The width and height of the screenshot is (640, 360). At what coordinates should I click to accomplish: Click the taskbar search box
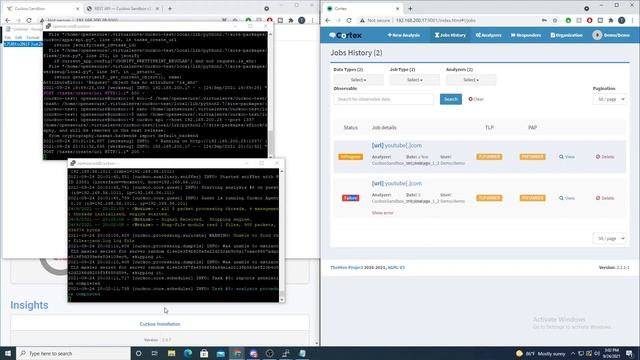(x=73, y=353)
